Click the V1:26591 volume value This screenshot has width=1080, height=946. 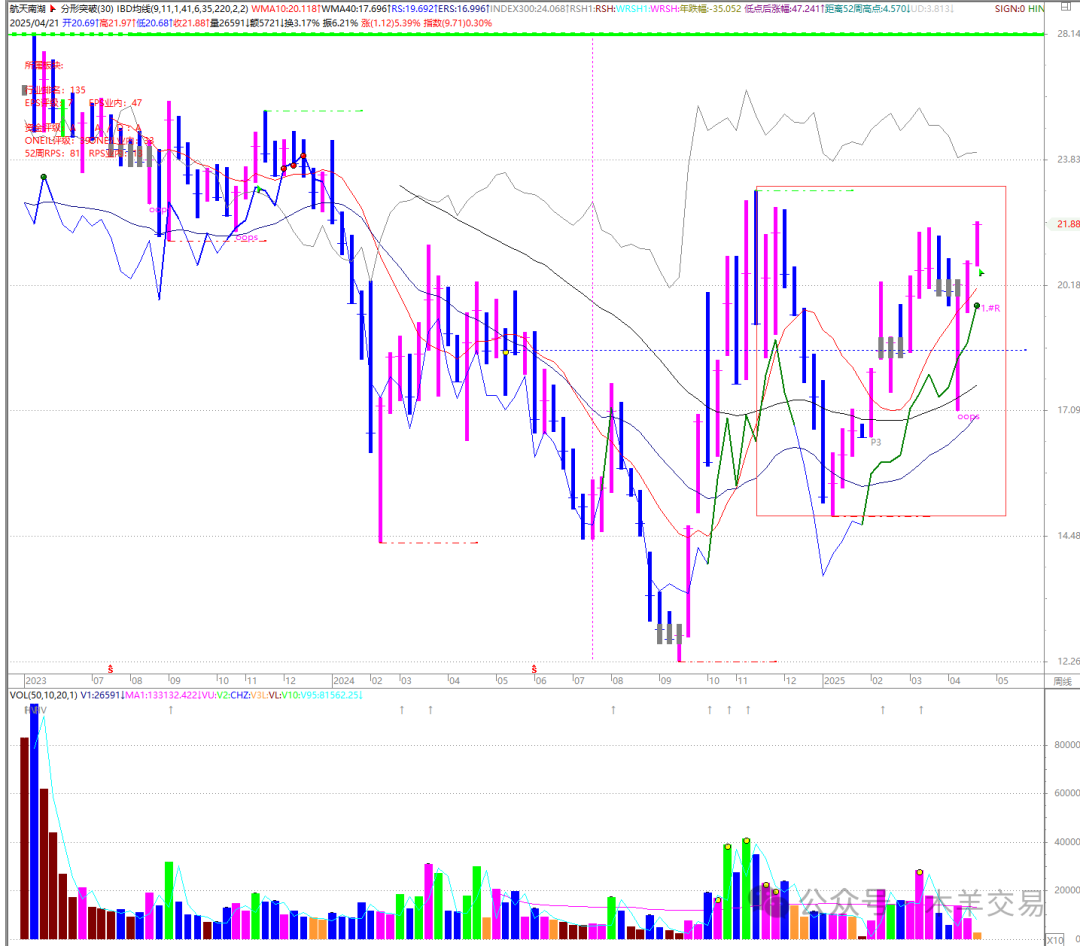[x=102, y=695]
